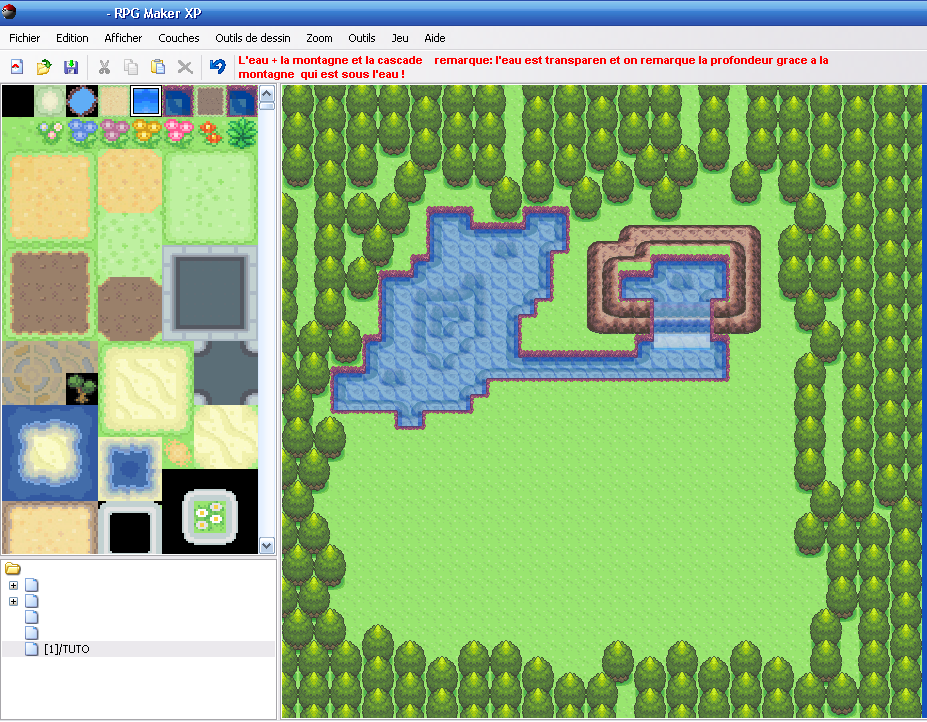Open the Fichier menu
Image resolution: width=927 pixels, height=722 pixels.
(24, 38)
